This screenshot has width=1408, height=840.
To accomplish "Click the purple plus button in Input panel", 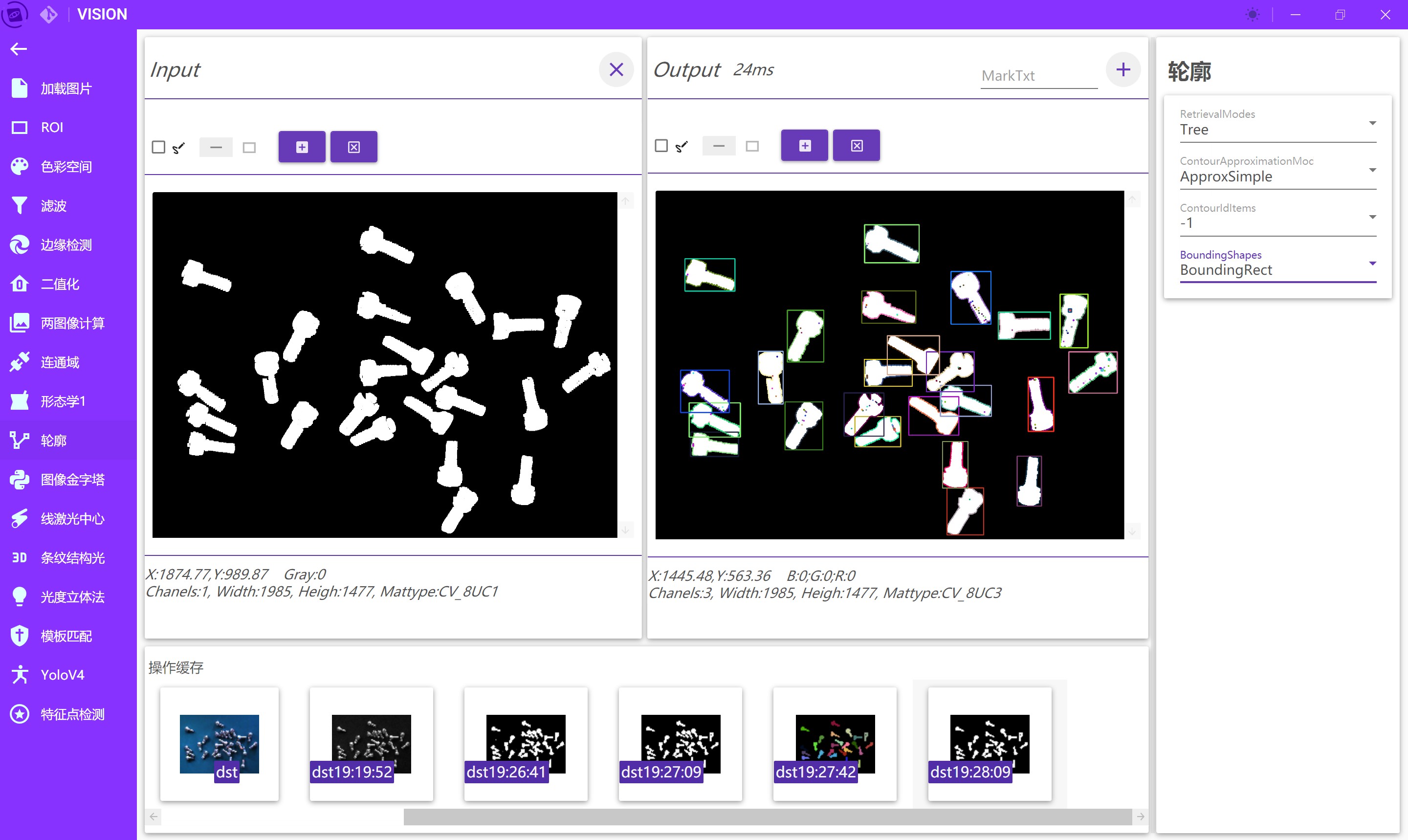I will tap(302, 147).
